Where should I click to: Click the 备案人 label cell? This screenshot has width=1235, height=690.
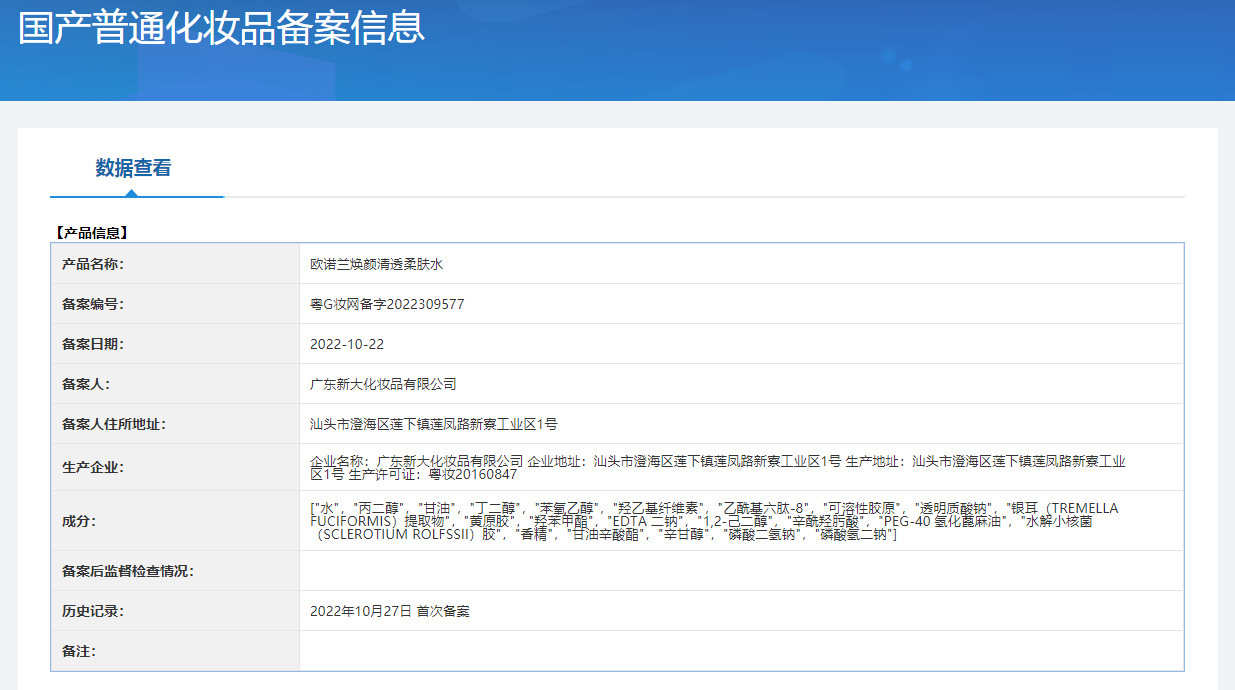[x=175, y=384]
